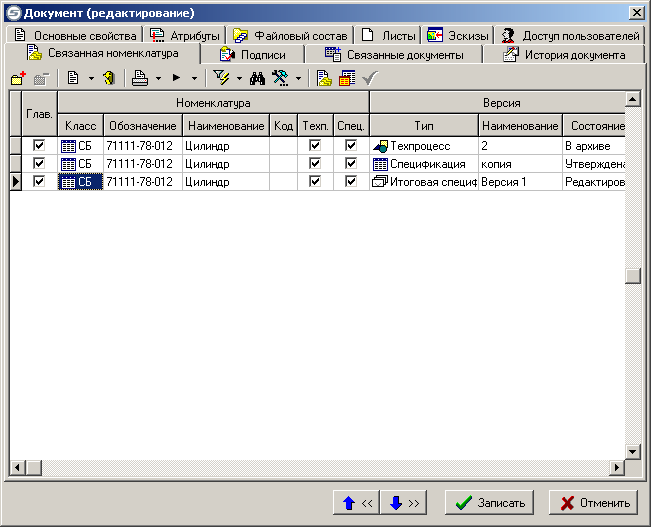
Task: Click the hammer and wrench tools icon
Action: [281, 78]
